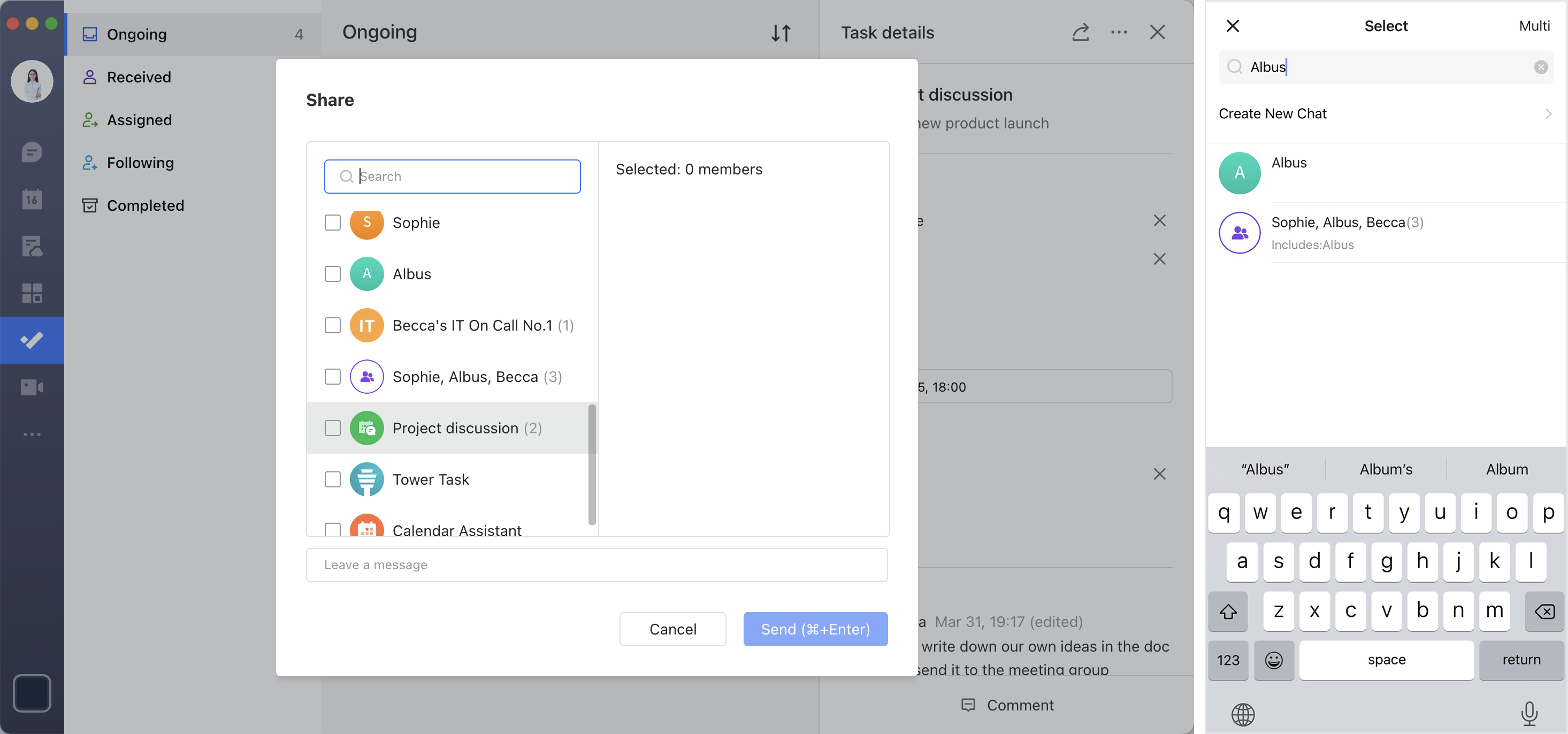
Task: Open the Completed task filter
Action: (193, 206)
